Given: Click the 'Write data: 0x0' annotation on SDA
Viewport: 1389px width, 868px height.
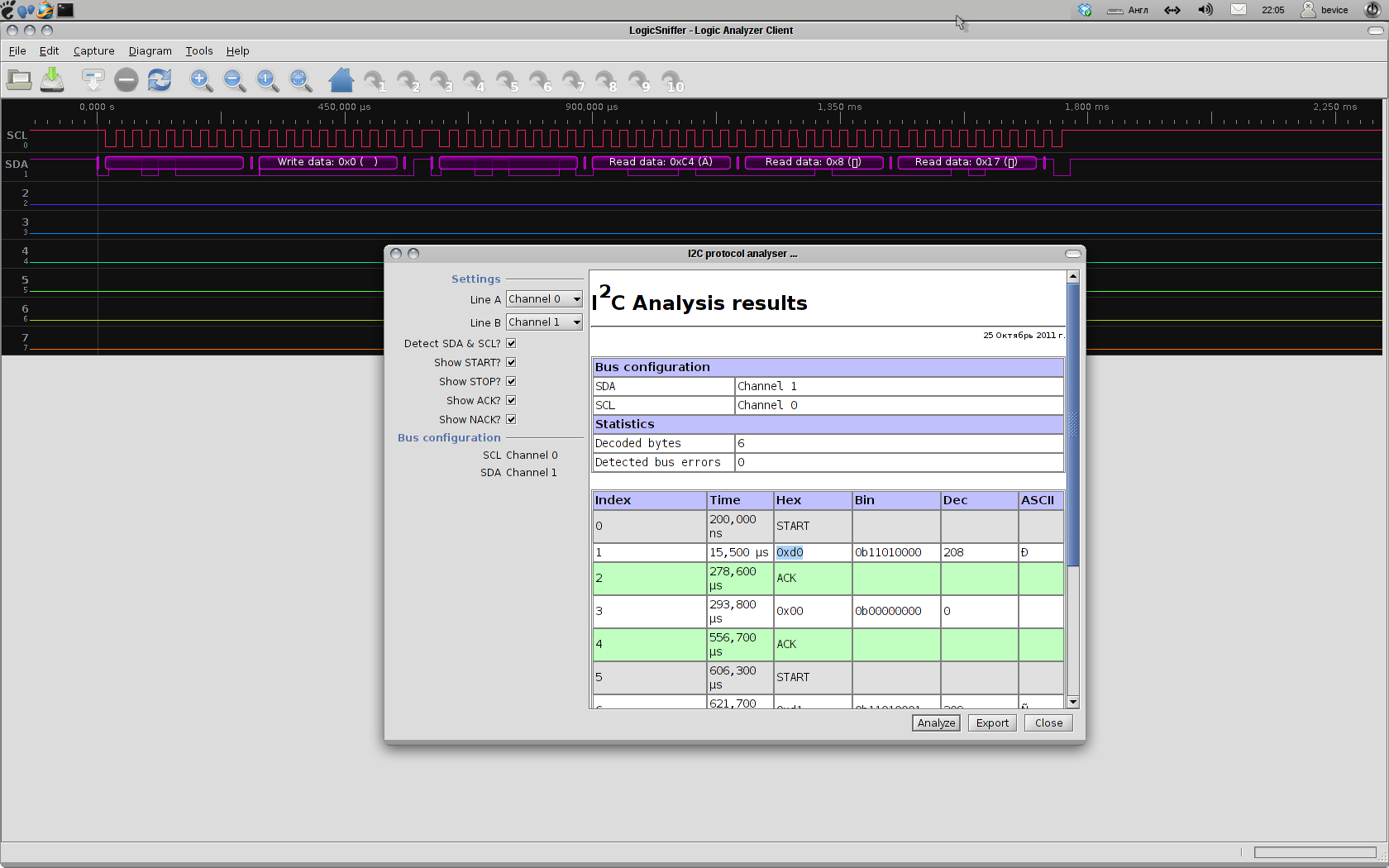Looking at the screenshot, I should (x=328, y=162).
